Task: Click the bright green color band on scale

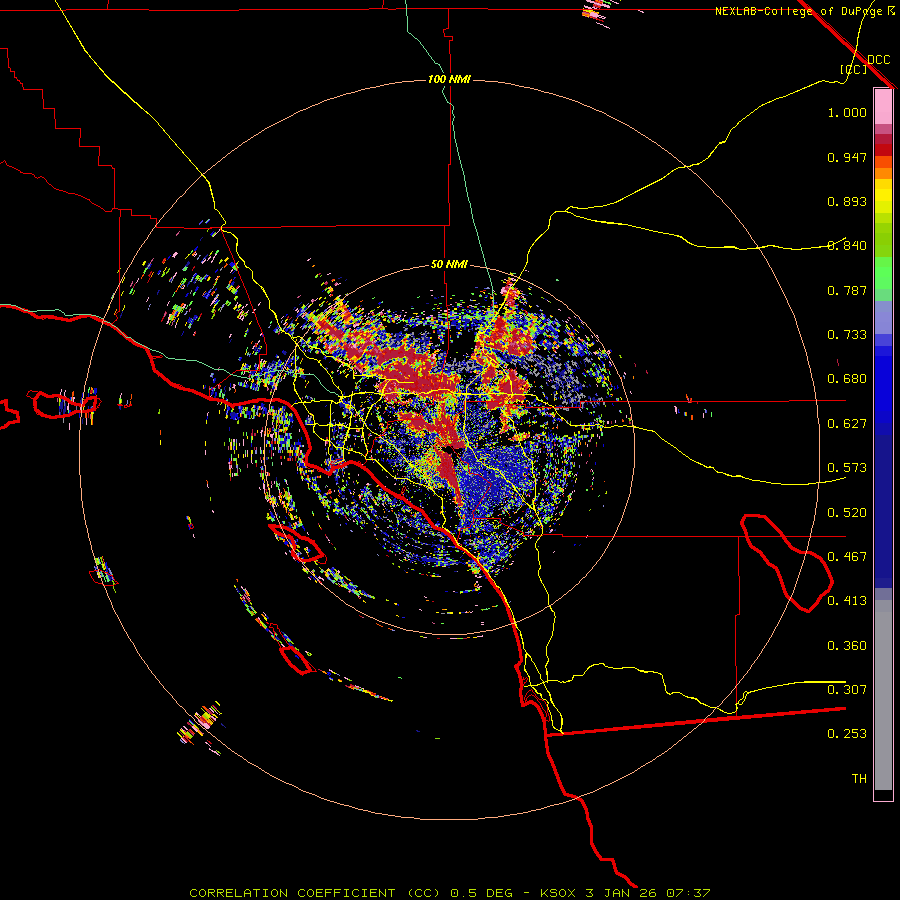Action: [883, 273]
